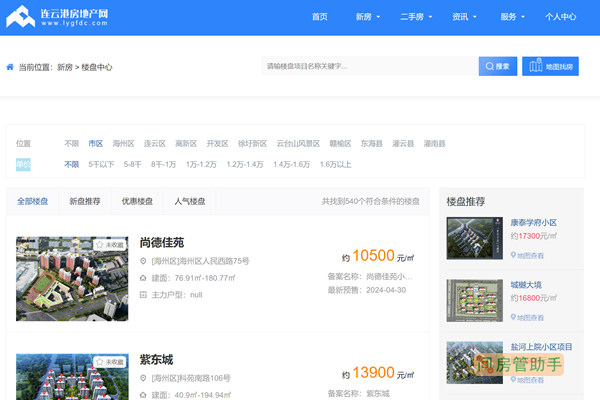The height and width of the screenshot is (400, 600).
Task: Click 最新预售: 2024-04-30 text
Action: click(367, 290)
